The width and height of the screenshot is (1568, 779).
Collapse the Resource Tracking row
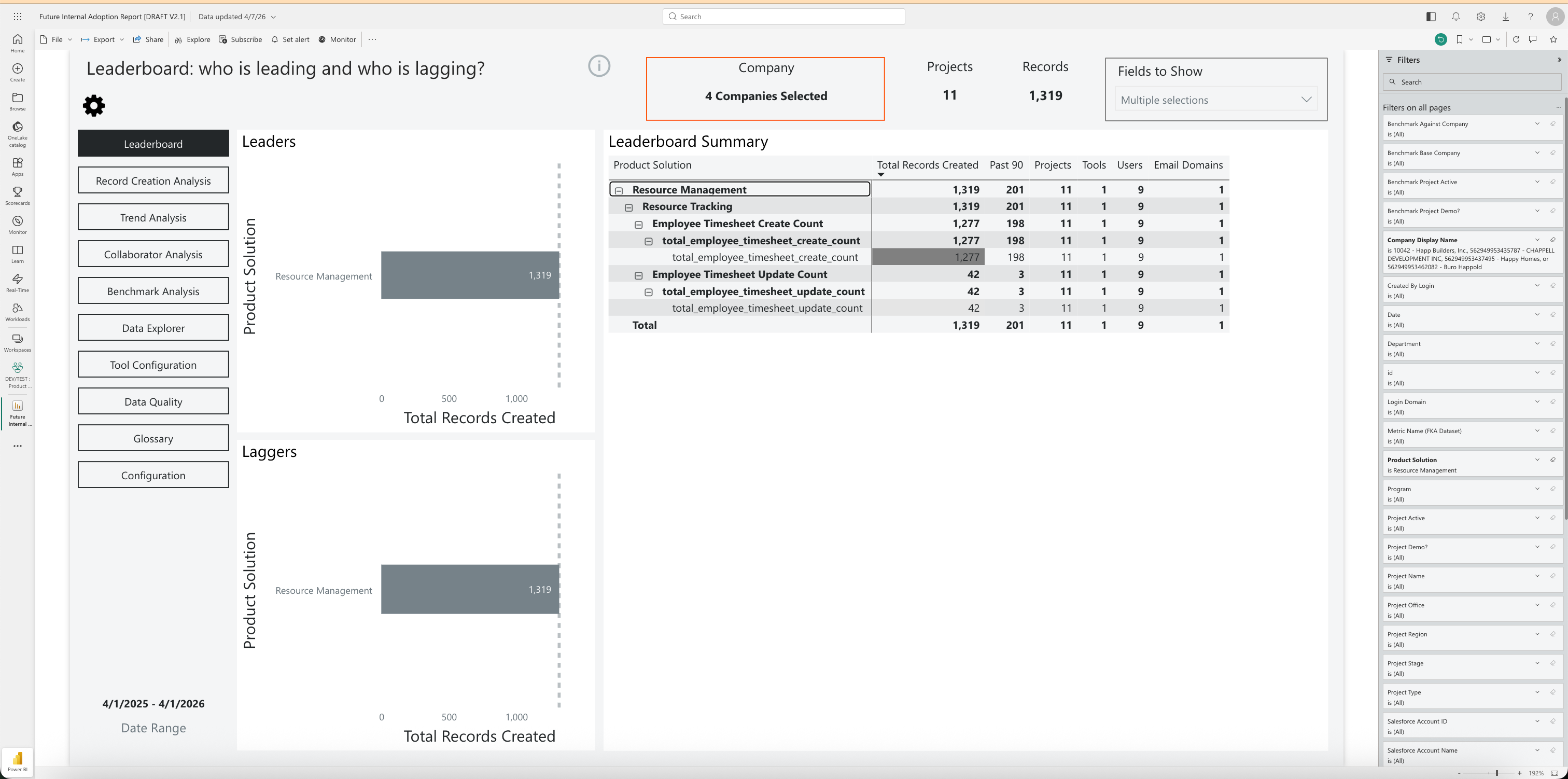tap(629, 207)
